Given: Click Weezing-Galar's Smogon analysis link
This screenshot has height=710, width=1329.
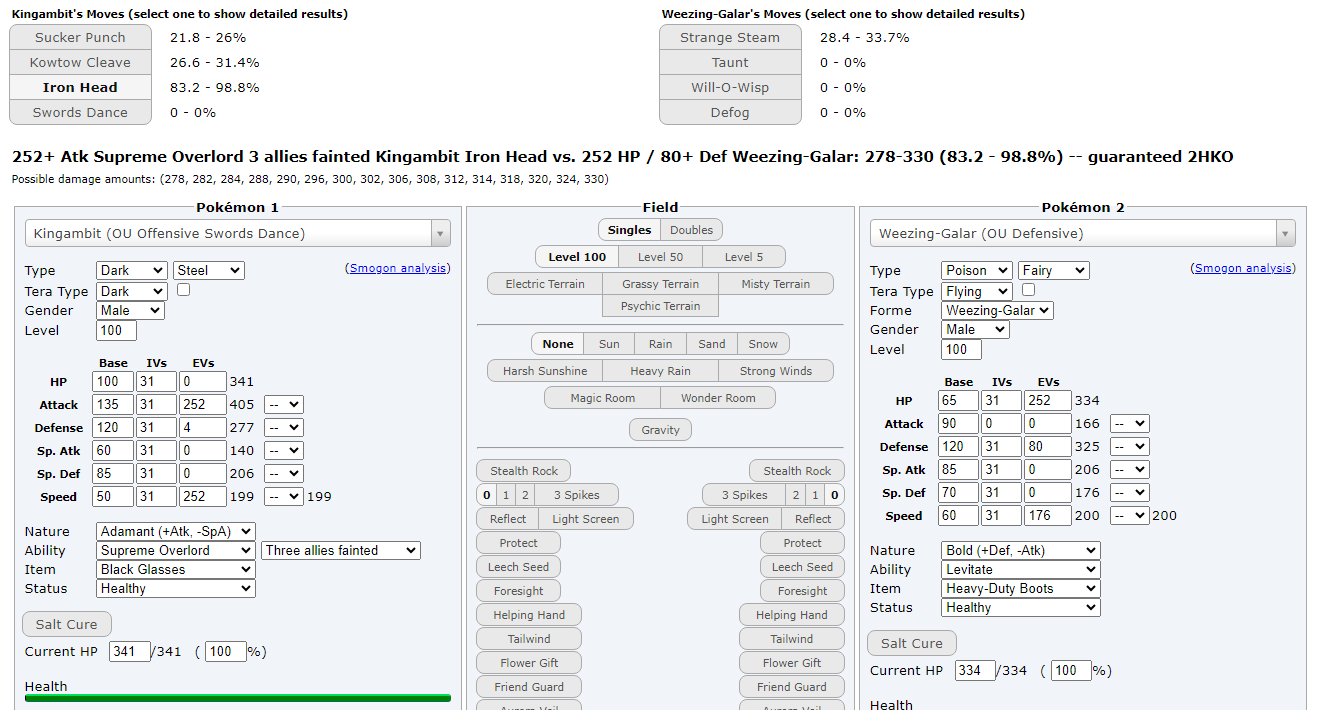Looking at the screenshot, I should click(1243, 268).
